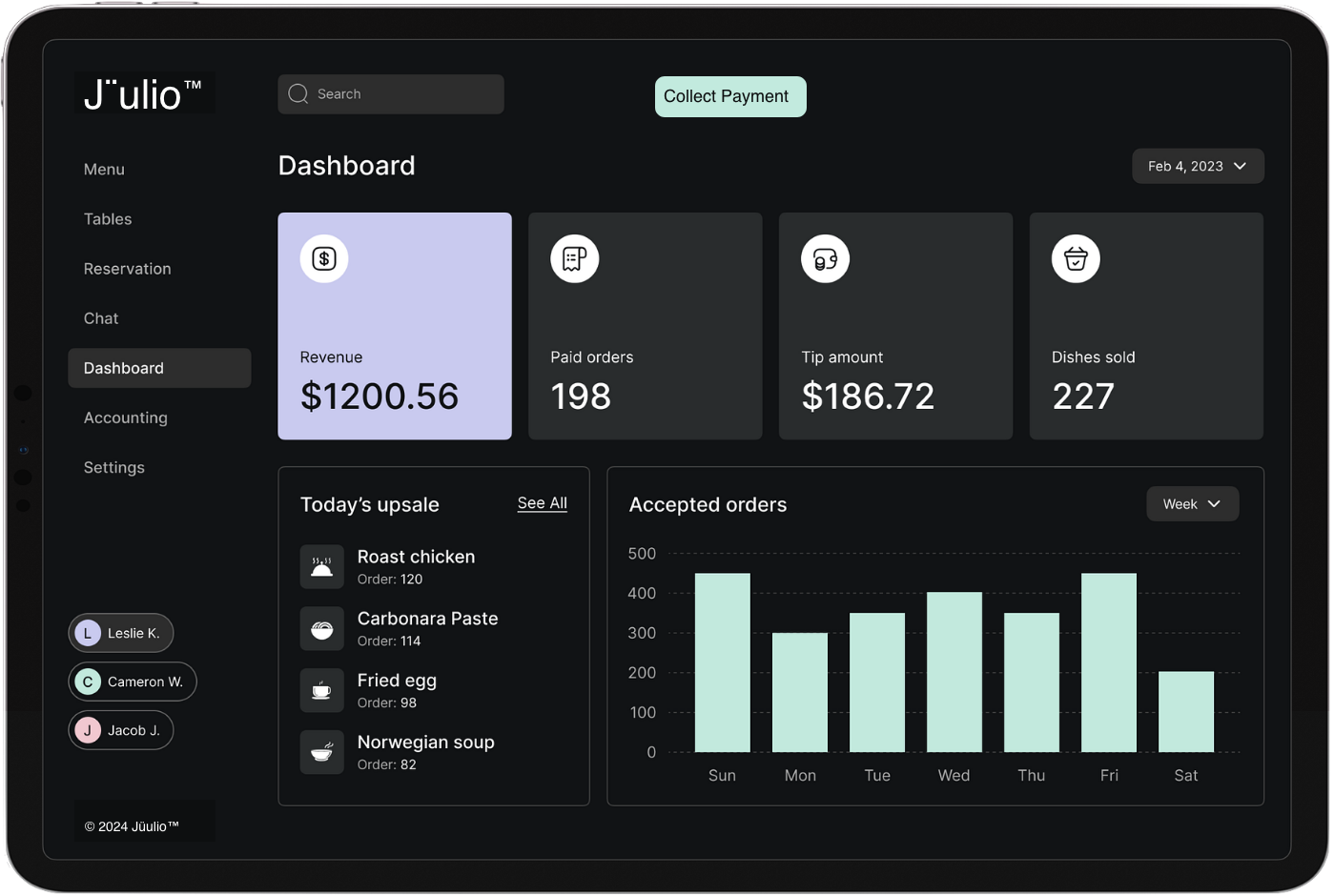Click the 500 y-axis label
1334x896 pixels.
point(642,554)
